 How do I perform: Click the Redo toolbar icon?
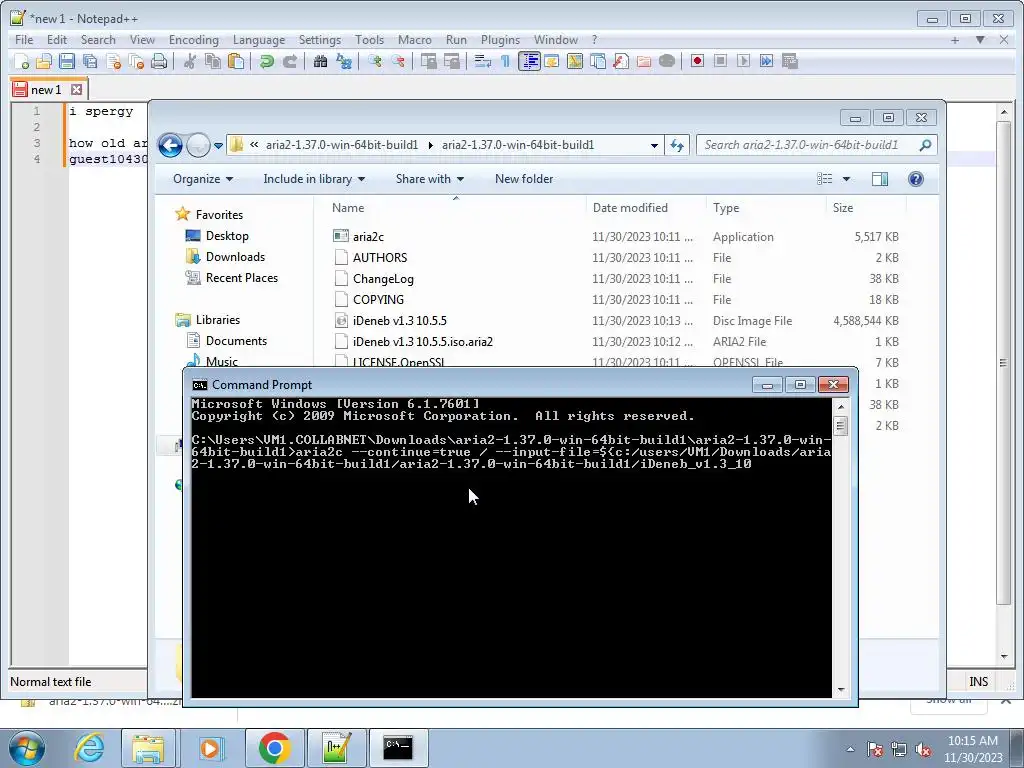click(x=289, y=61)
